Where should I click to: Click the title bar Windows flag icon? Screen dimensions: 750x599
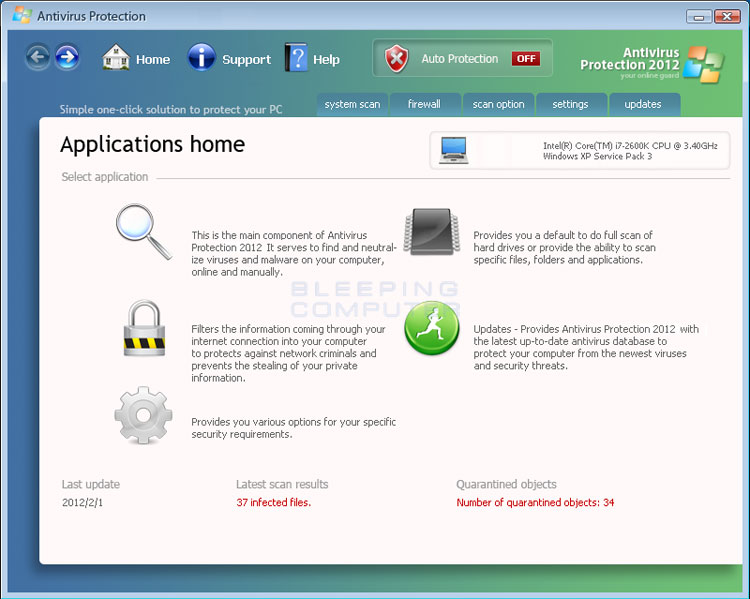(x=22, y=15)
